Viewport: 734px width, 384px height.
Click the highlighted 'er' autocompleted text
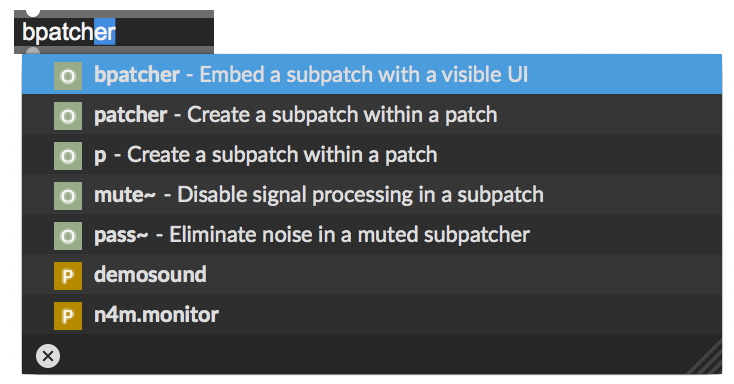(x=105, y=32)
